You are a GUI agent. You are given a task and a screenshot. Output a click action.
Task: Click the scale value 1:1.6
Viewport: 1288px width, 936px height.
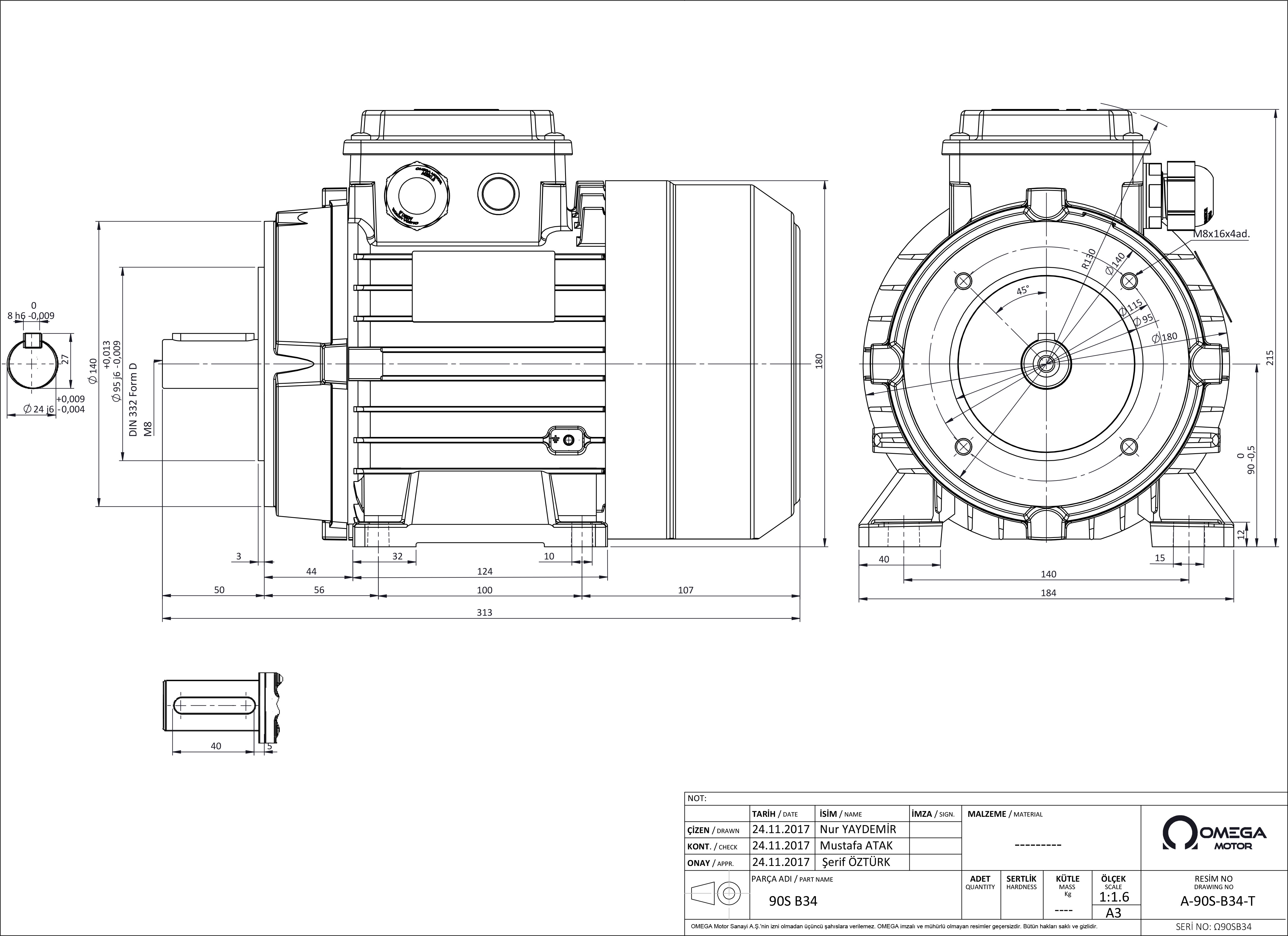coord(1114,897)
